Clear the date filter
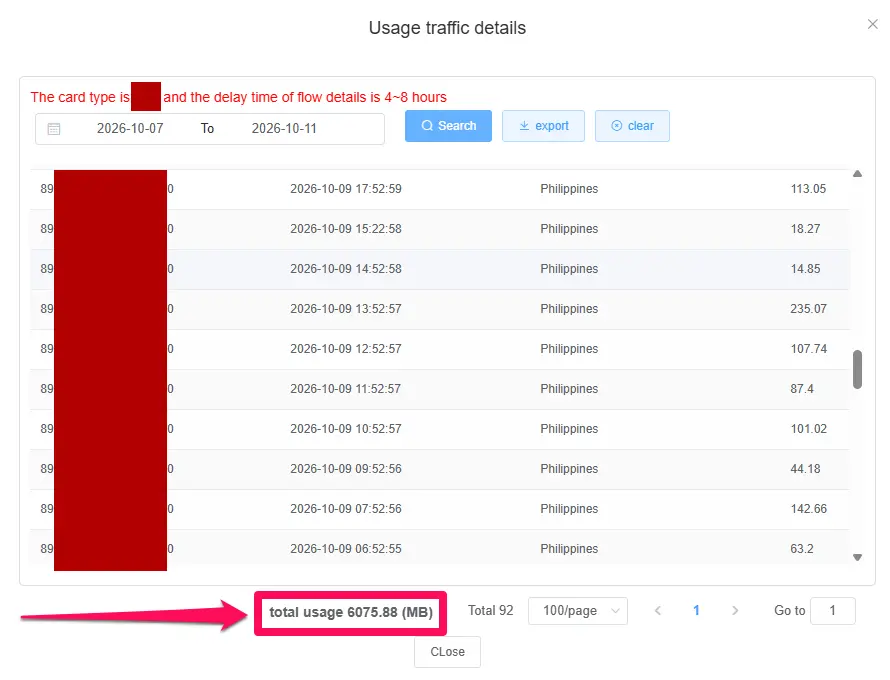 click(x=632, y=126)
